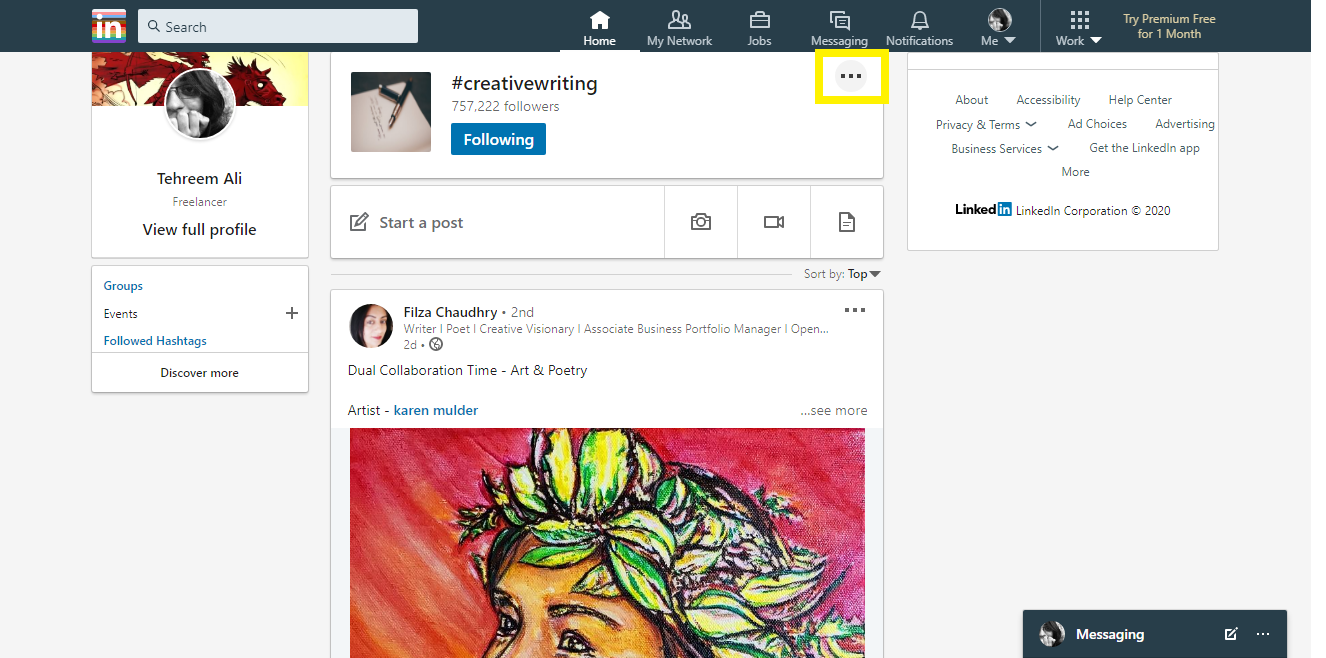Open Events in the left sidebar

click(x=121, y=314)
